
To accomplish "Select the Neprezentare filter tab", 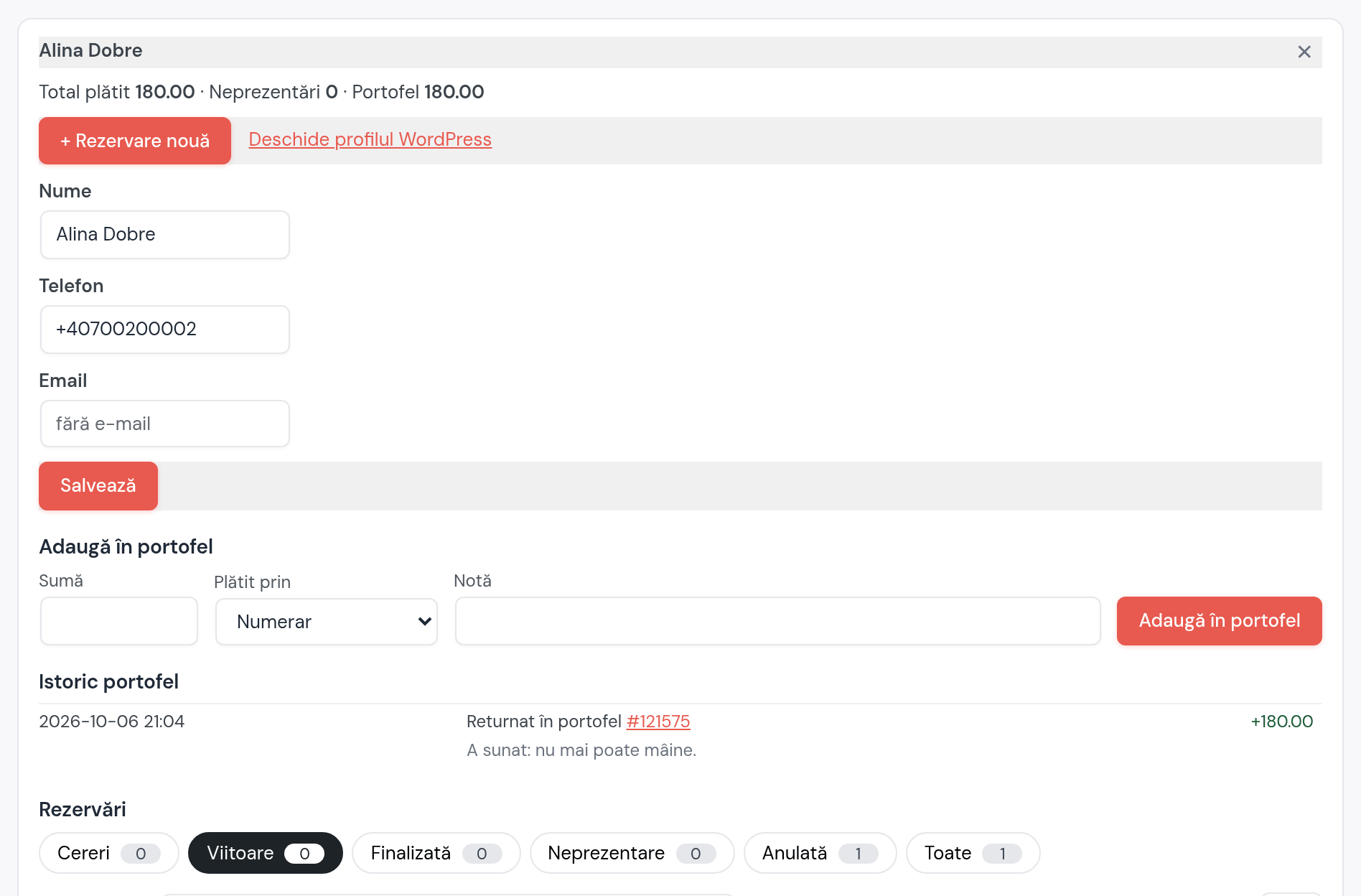I will pos(632,853).
